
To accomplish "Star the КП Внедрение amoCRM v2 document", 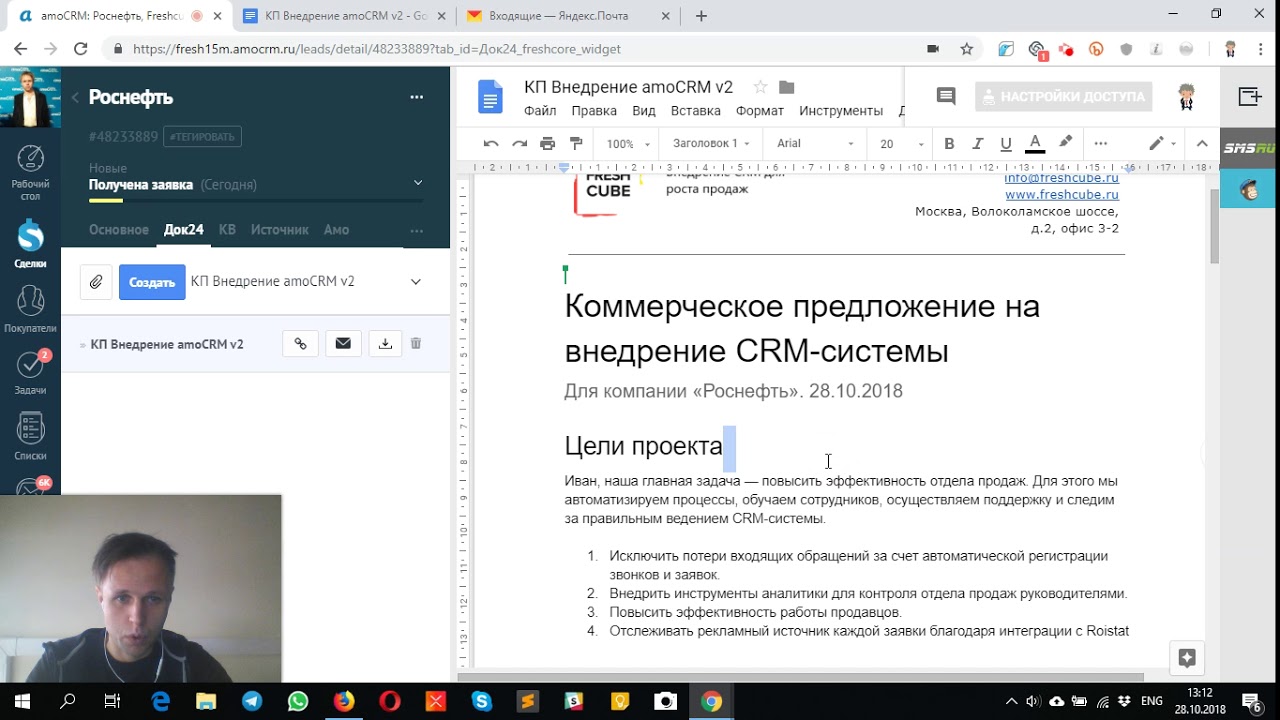I will point(760,87).
